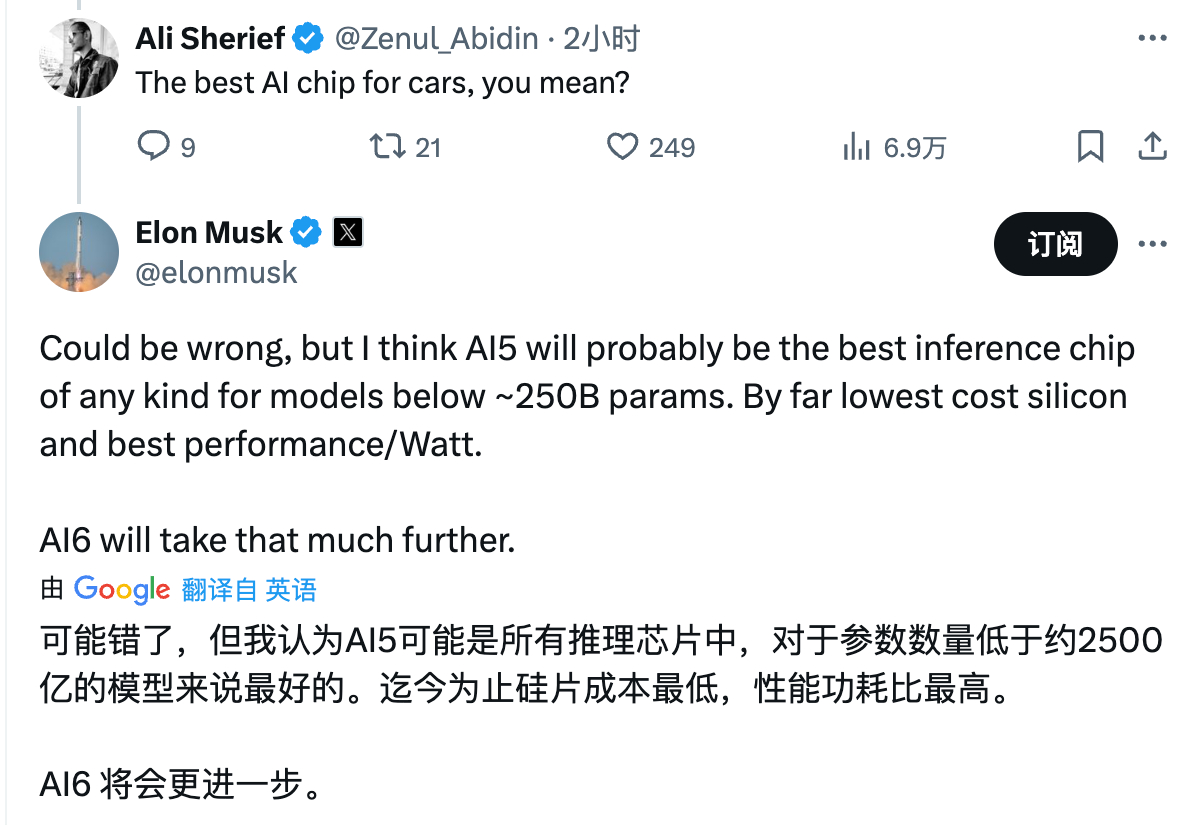Click the 翻译自 英语 translation link

click(x=249, y=590)
